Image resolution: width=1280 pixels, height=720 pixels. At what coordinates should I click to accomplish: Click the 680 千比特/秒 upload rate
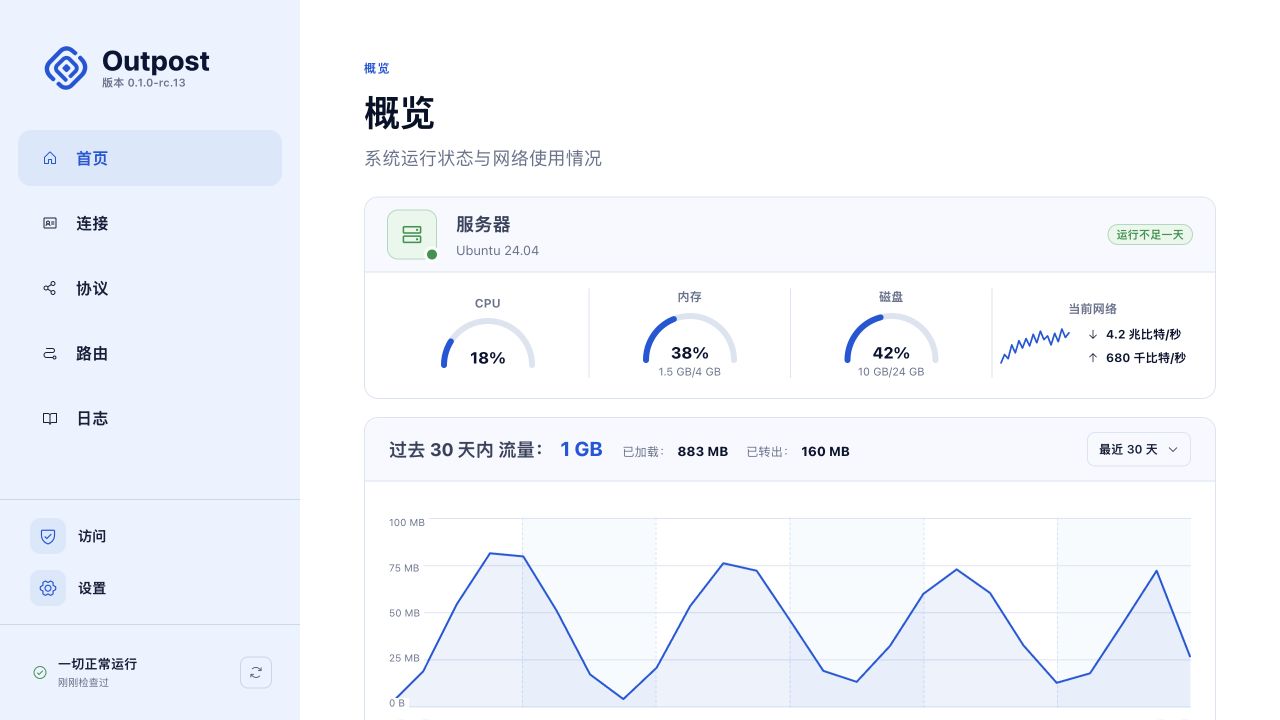tap(1146, 357)
